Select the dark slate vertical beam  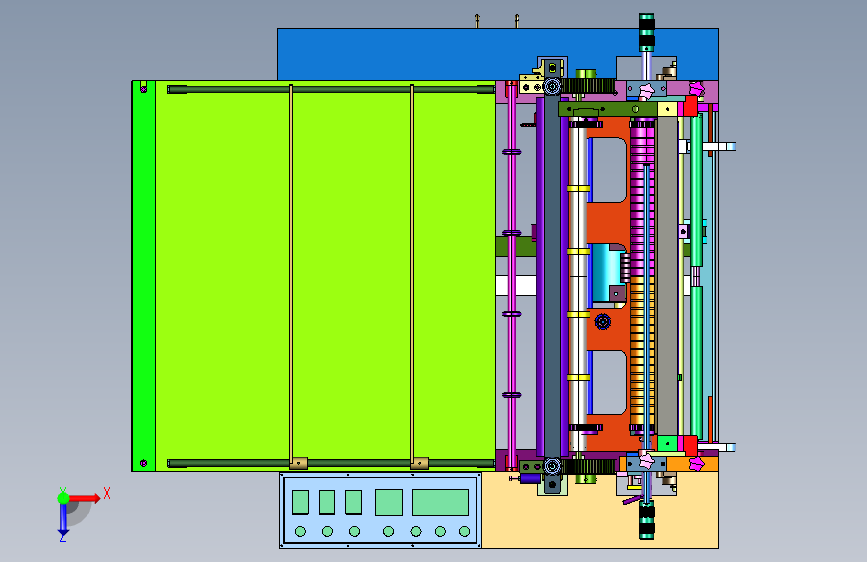(552, 277)
